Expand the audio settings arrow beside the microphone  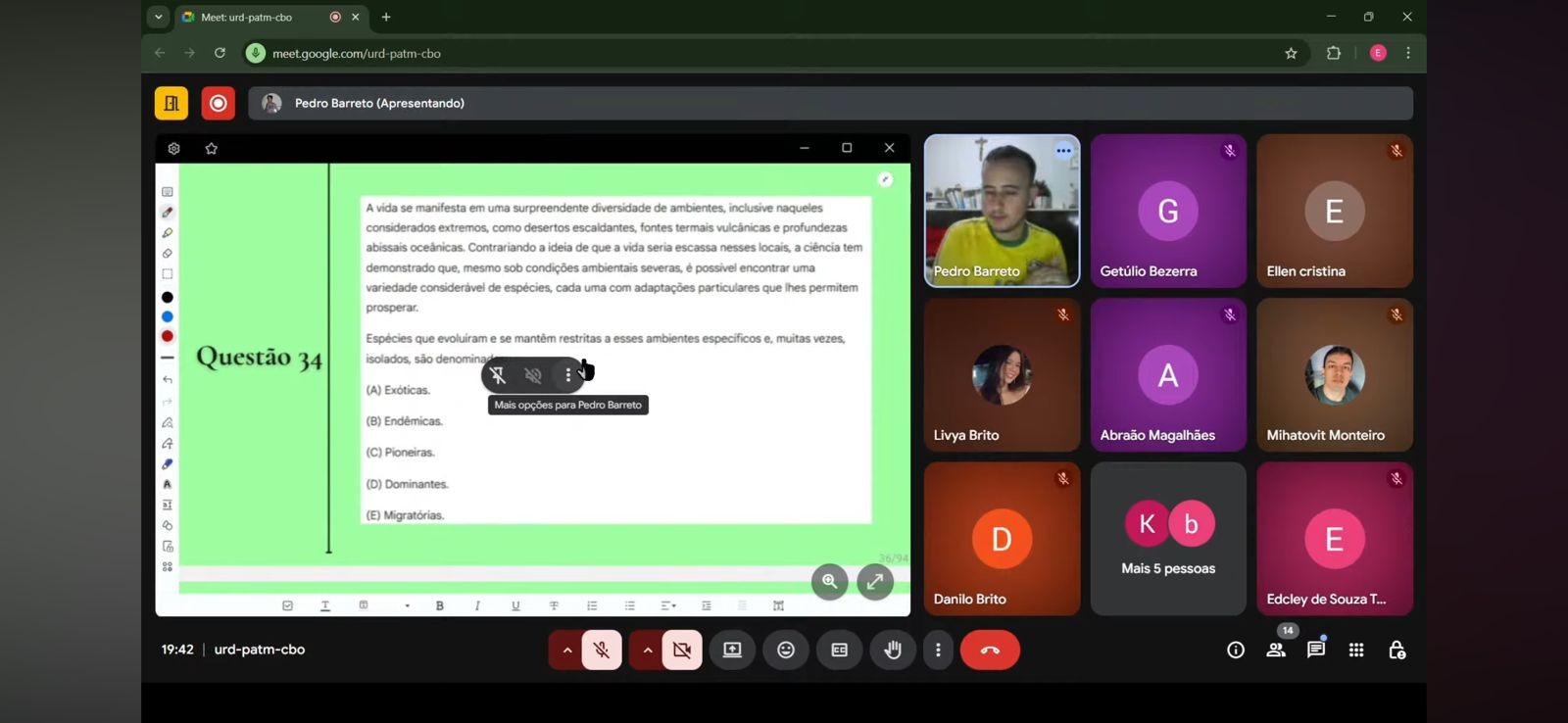tap(566, 650)
